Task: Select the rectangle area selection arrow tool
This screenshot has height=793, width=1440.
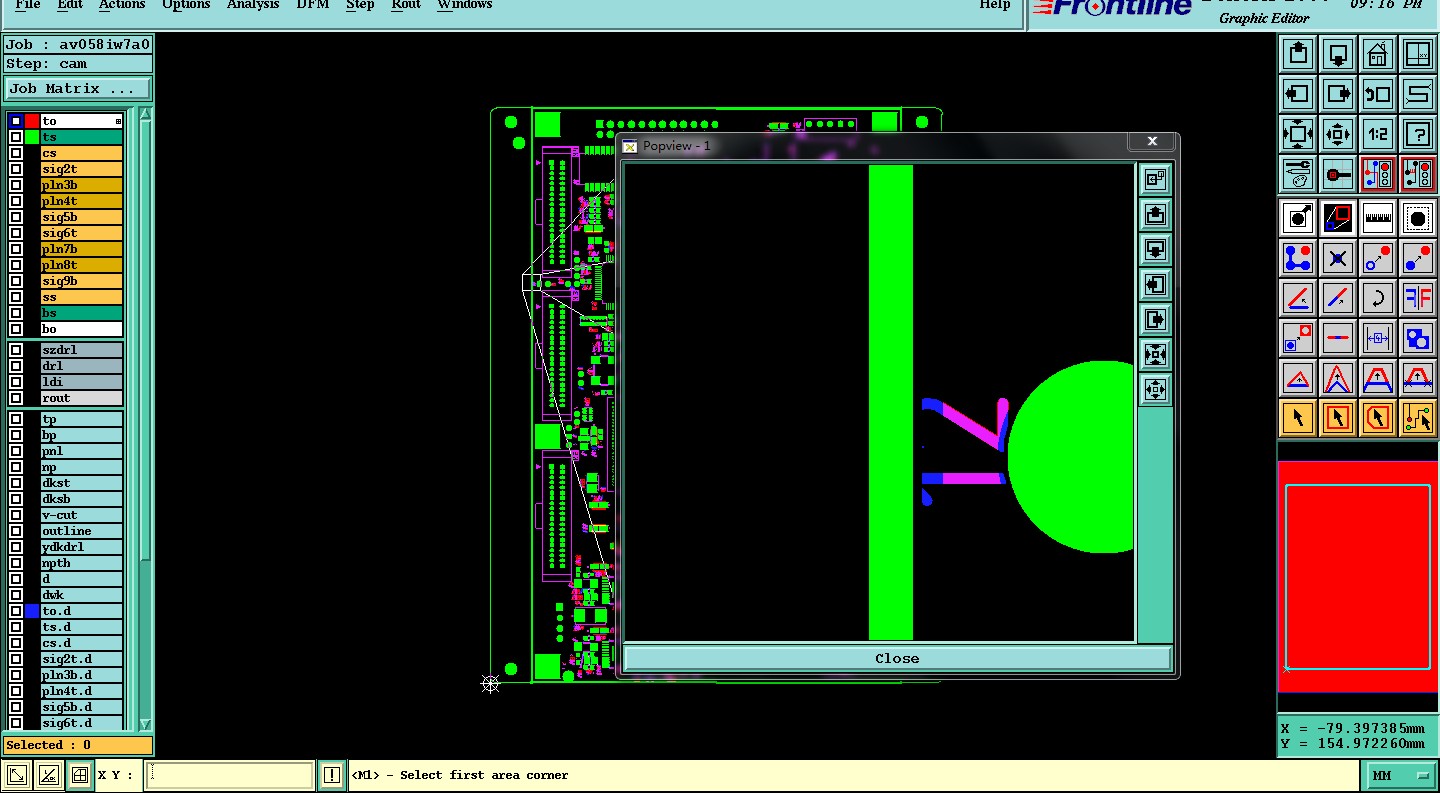Action: 1338,417
